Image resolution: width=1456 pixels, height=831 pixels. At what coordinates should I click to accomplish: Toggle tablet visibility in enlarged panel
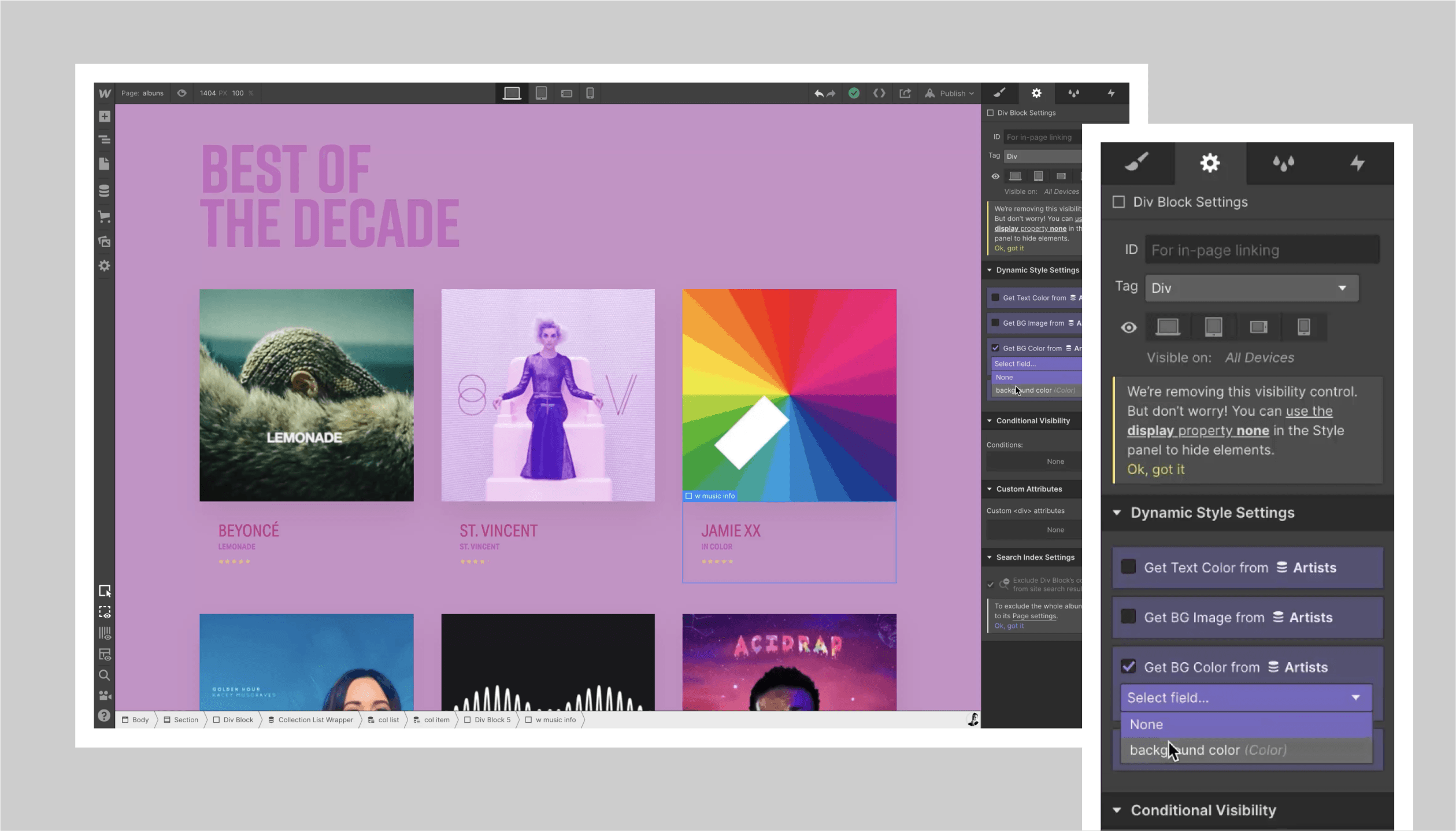1213,327
